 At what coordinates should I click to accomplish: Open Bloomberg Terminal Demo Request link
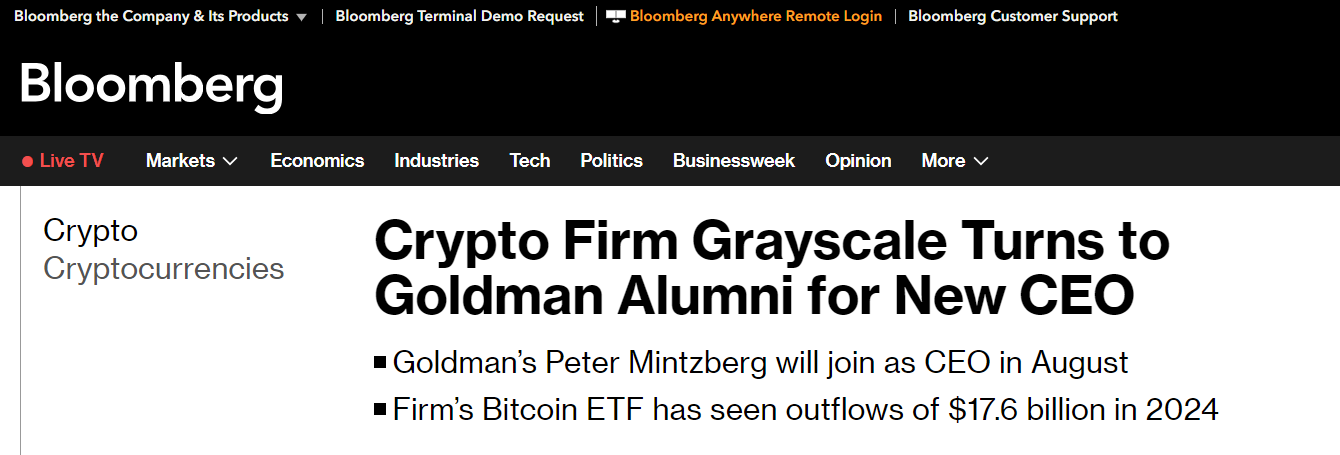tap(460, 16)
